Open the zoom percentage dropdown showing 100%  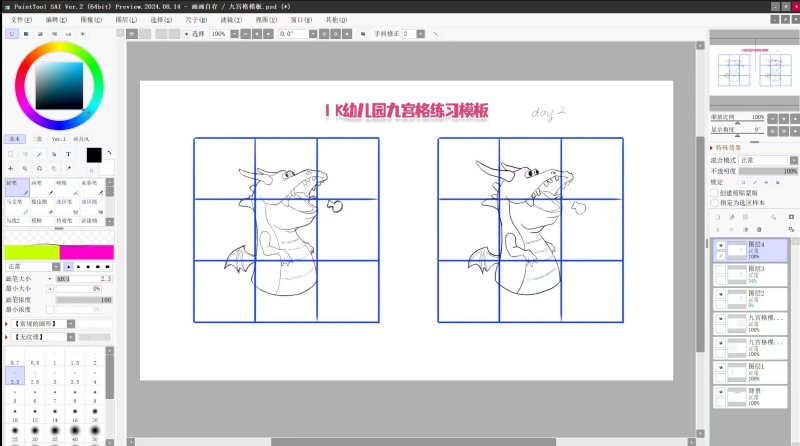[x=220, y=33]
